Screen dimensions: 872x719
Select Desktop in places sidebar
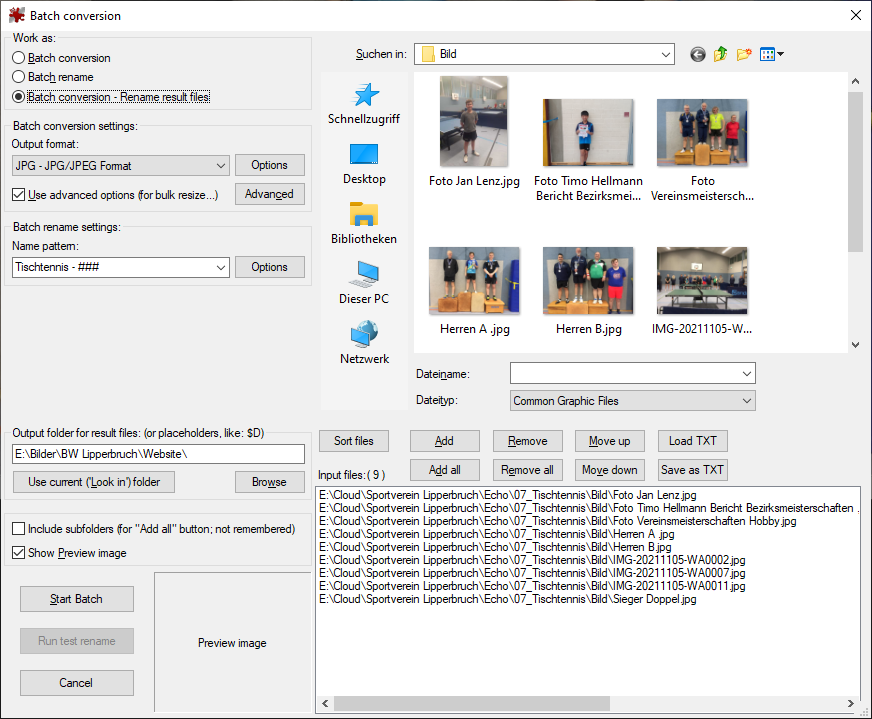pyautogui.click(x=364, y=164)
